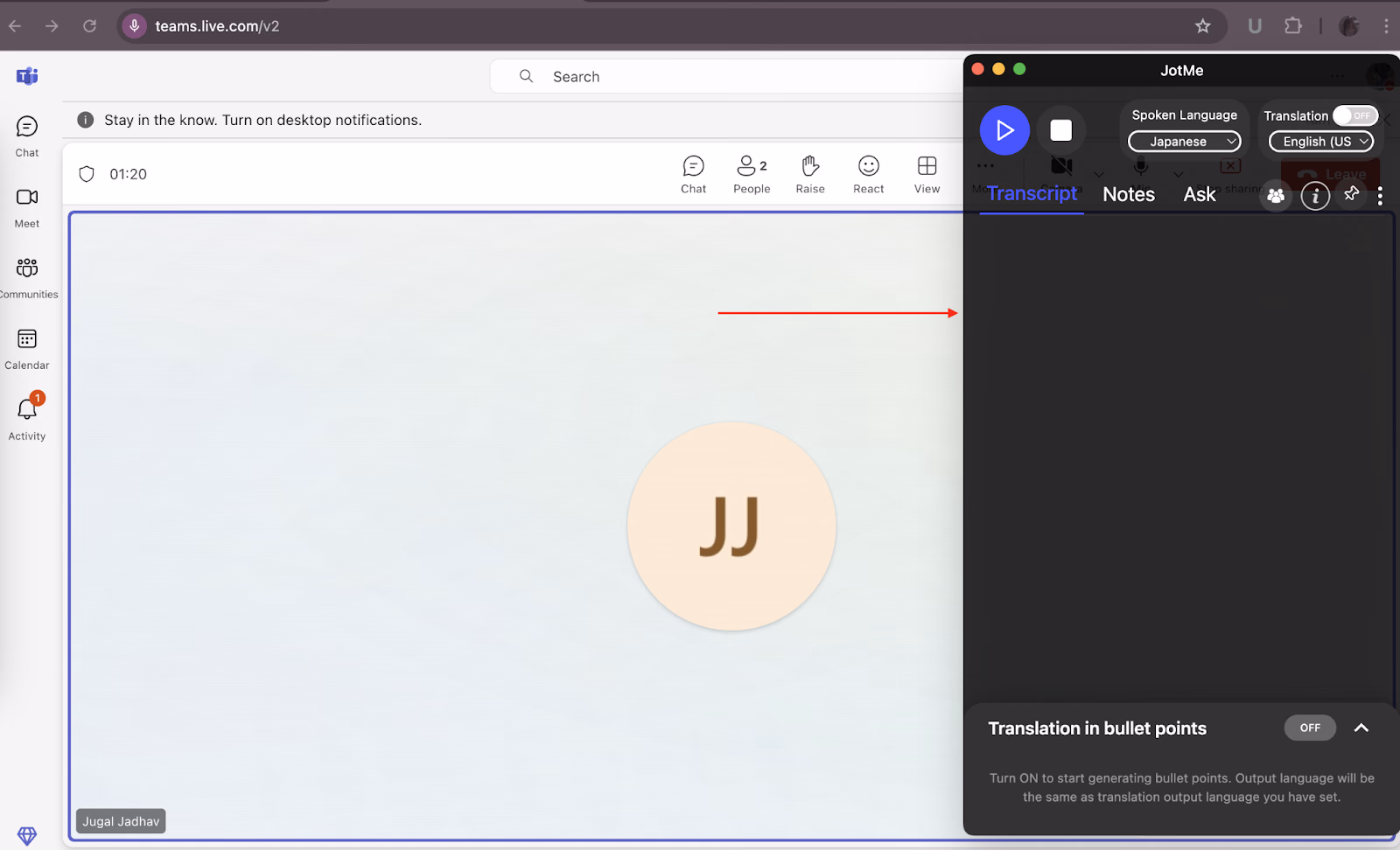This screenshot has width=1400, height=850.
Task: Click the premium diamond icon in sidebar
Action: pyautogui.click(x=27, y=835)
